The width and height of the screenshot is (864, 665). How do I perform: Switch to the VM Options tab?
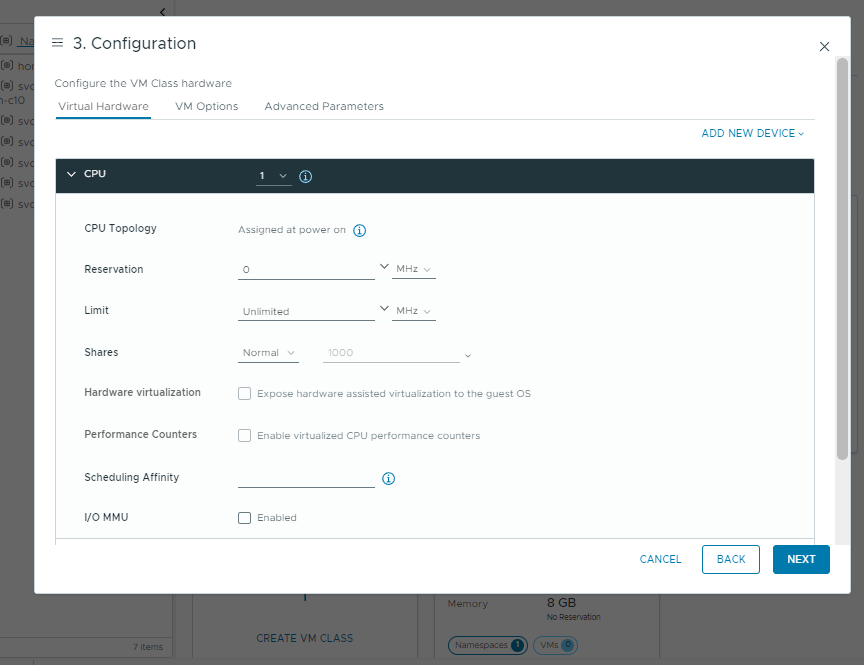tap(206, 105)
